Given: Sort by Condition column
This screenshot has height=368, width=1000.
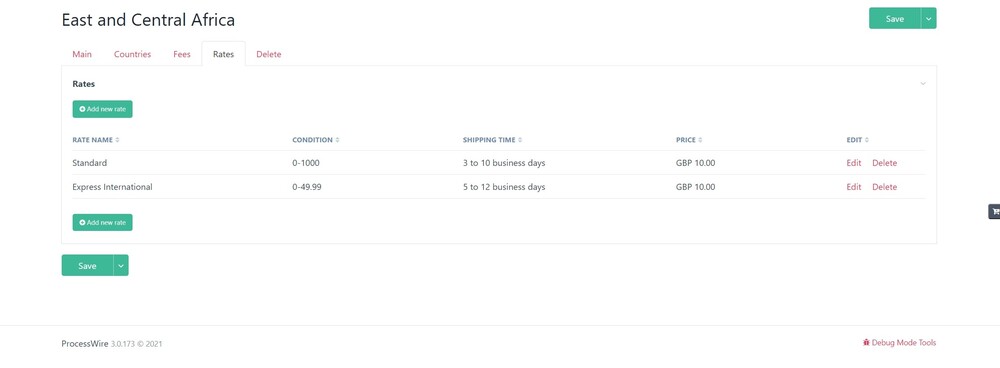Looking at the screenshot, I should pyautogui.click(x=316, y=140).
